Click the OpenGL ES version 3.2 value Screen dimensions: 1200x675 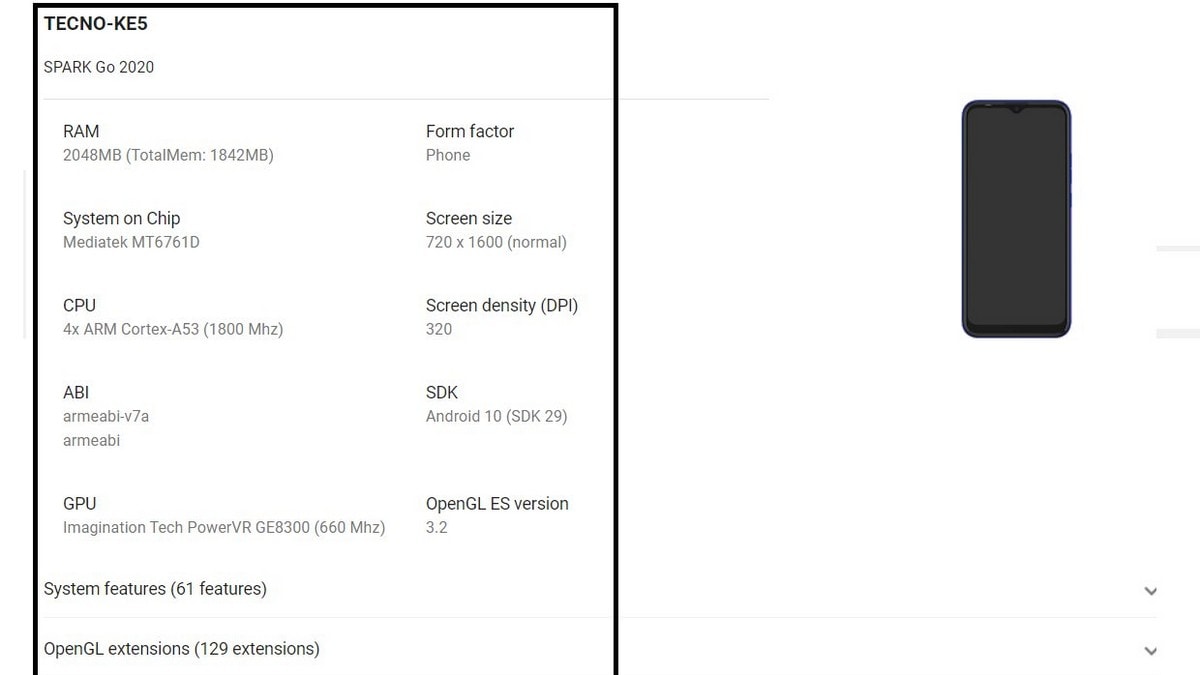tap(437, 527)
